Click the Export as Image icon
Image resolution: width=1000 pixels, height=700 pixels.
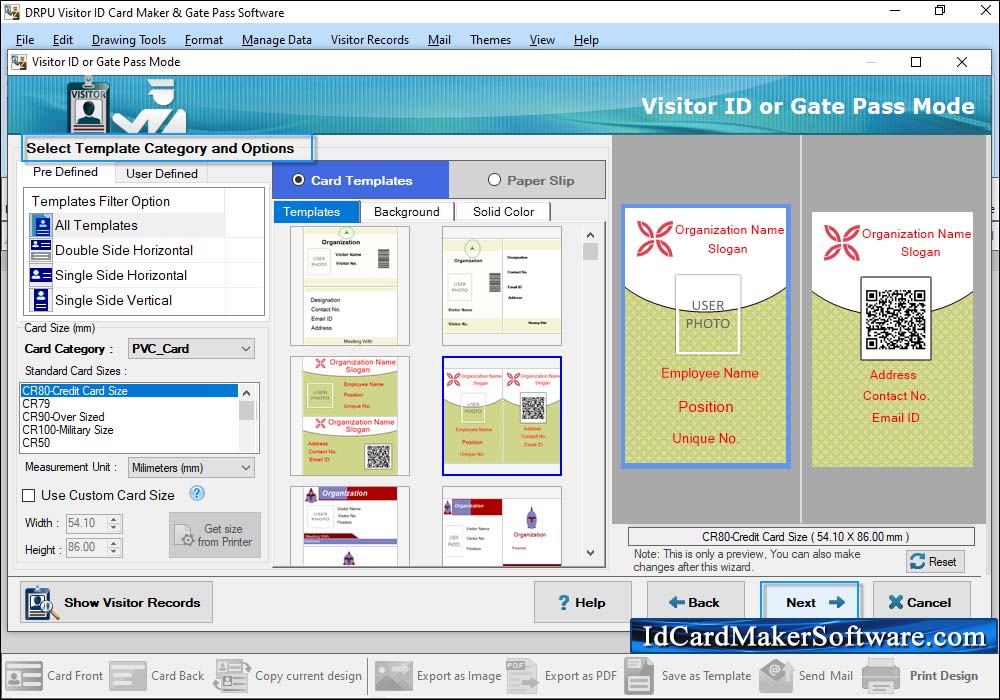point(393,676)
